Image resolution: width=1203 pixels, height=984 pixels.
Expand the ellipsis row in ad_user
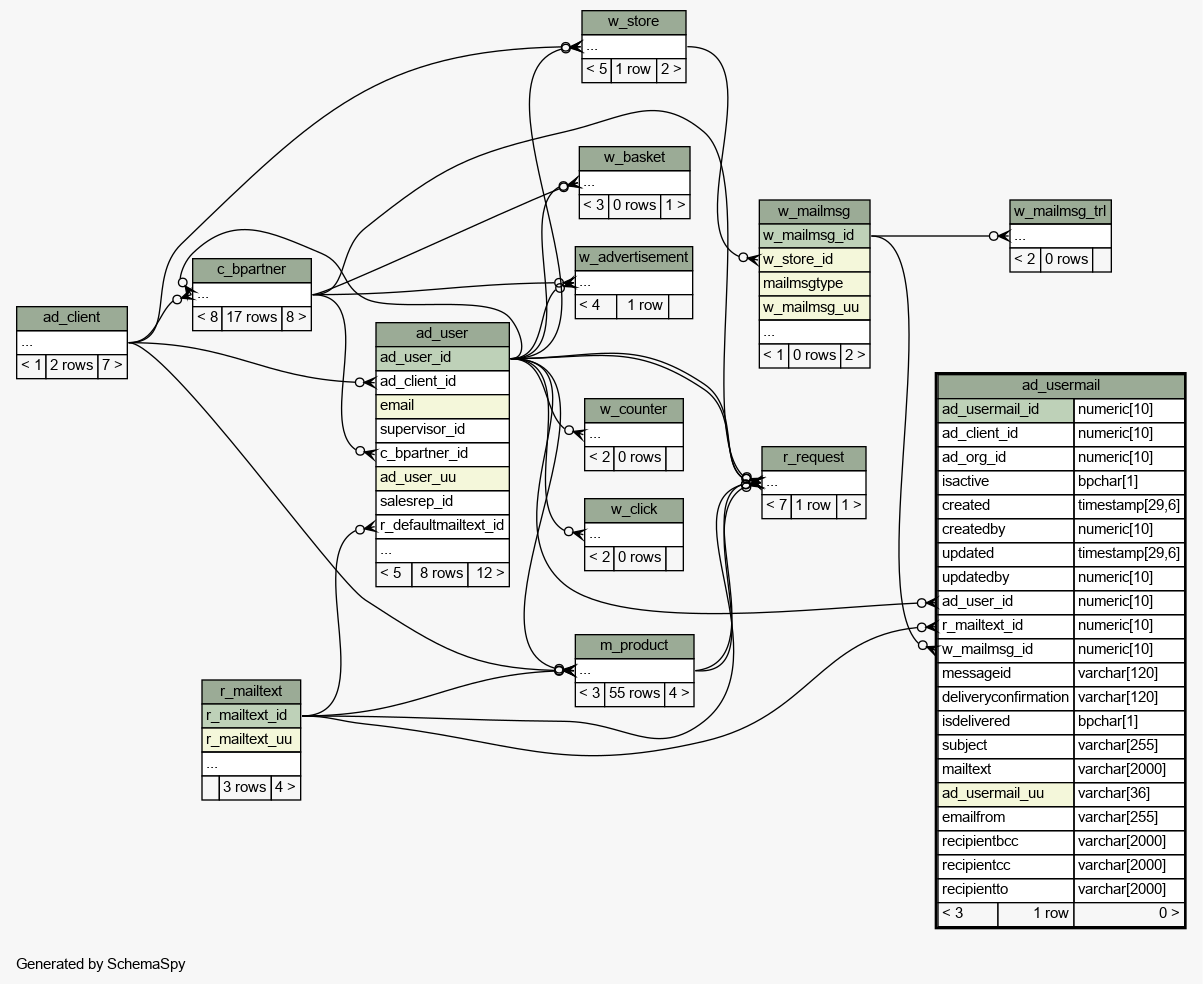point(442,550)
